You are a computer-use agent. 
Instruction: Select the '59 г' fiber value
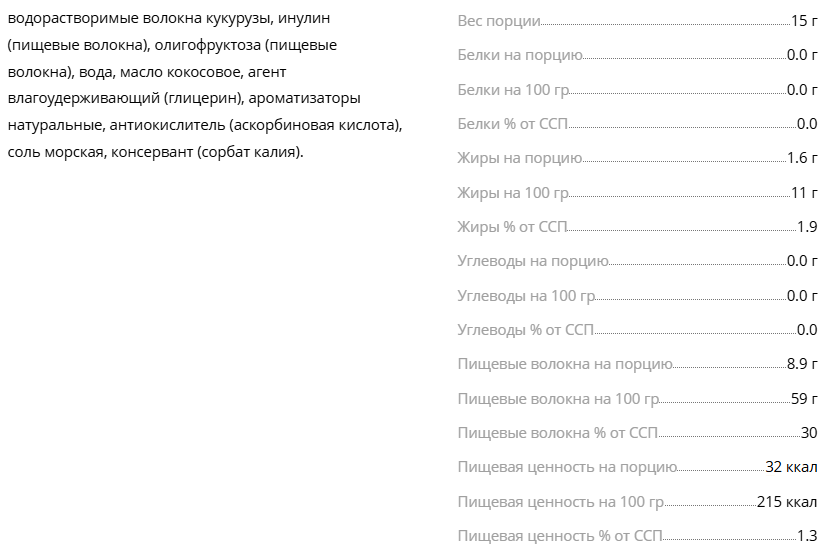tap(804, 398)
